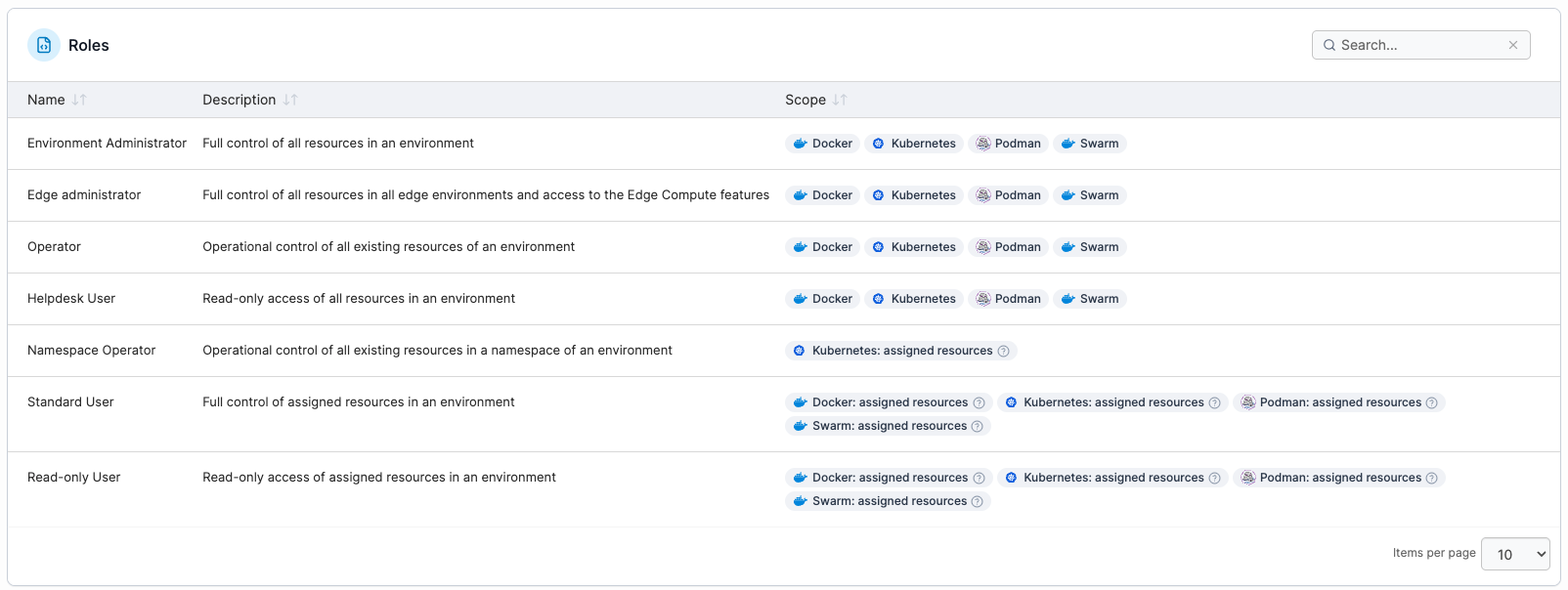The image size is (1568, 590).
Task: Click the Search roles input field
Action: point(1419,45)
